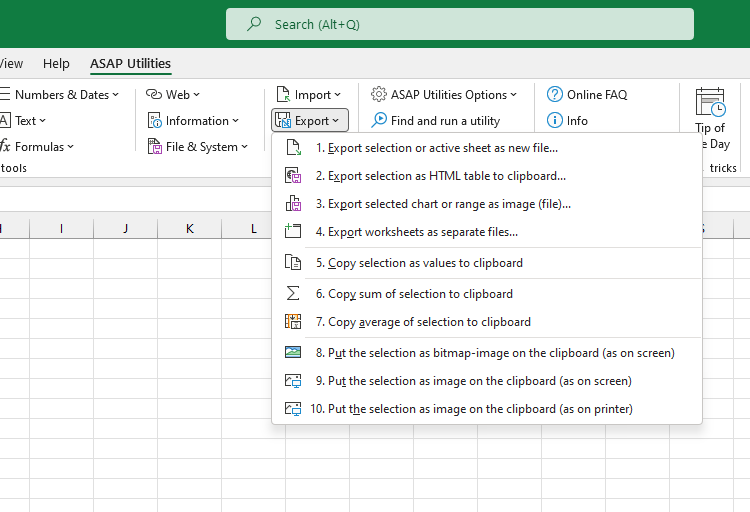Open the Info button label

pos(577,121)
